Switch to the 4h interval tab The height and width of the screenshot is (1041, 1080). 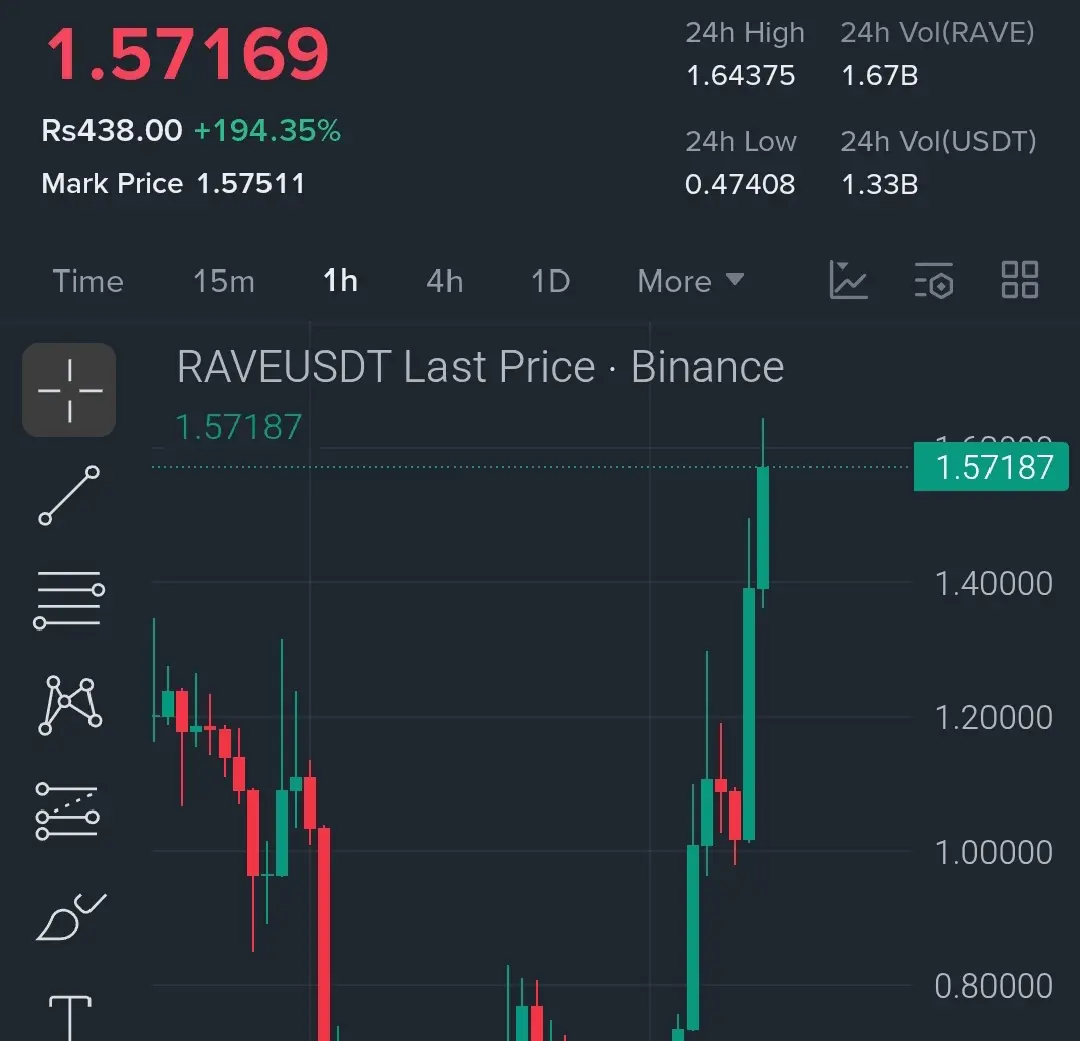(444, 281)
